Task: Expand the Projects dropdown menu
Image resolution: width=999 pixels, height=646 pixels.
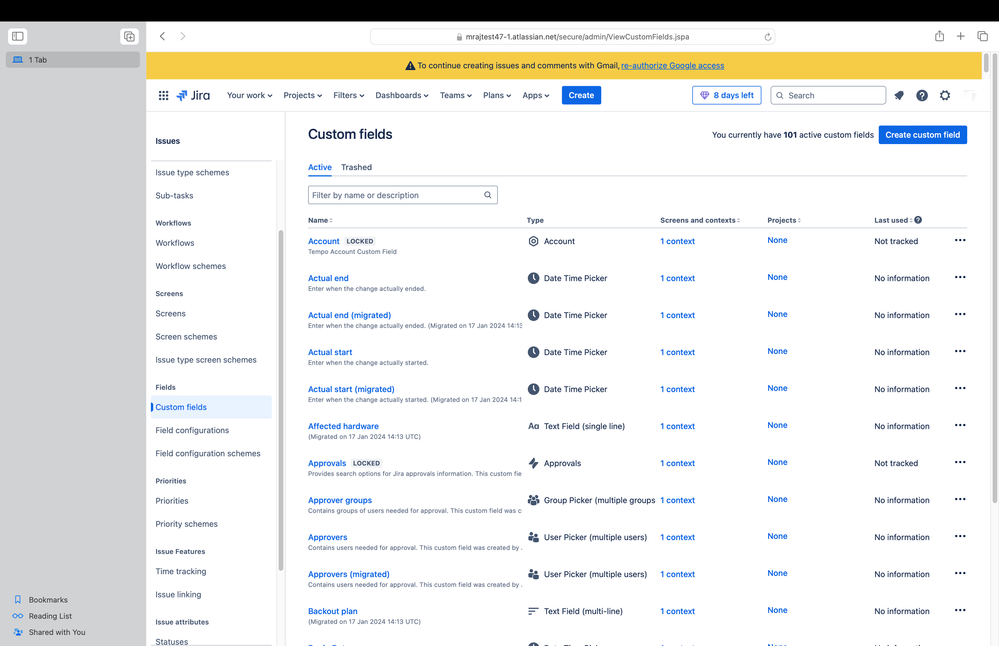Action: (x=303, y=96)
